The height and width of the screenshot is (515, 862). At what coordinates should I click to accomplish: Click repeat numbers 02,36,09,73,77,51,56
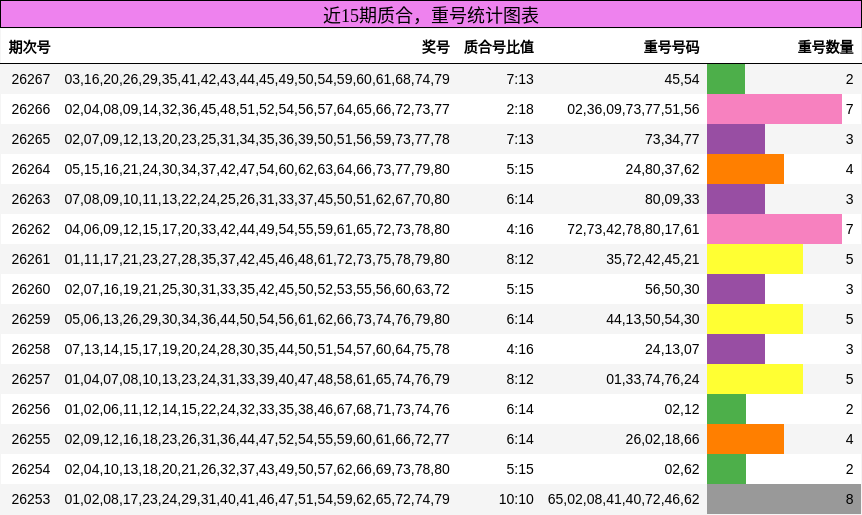pos(633,109)
